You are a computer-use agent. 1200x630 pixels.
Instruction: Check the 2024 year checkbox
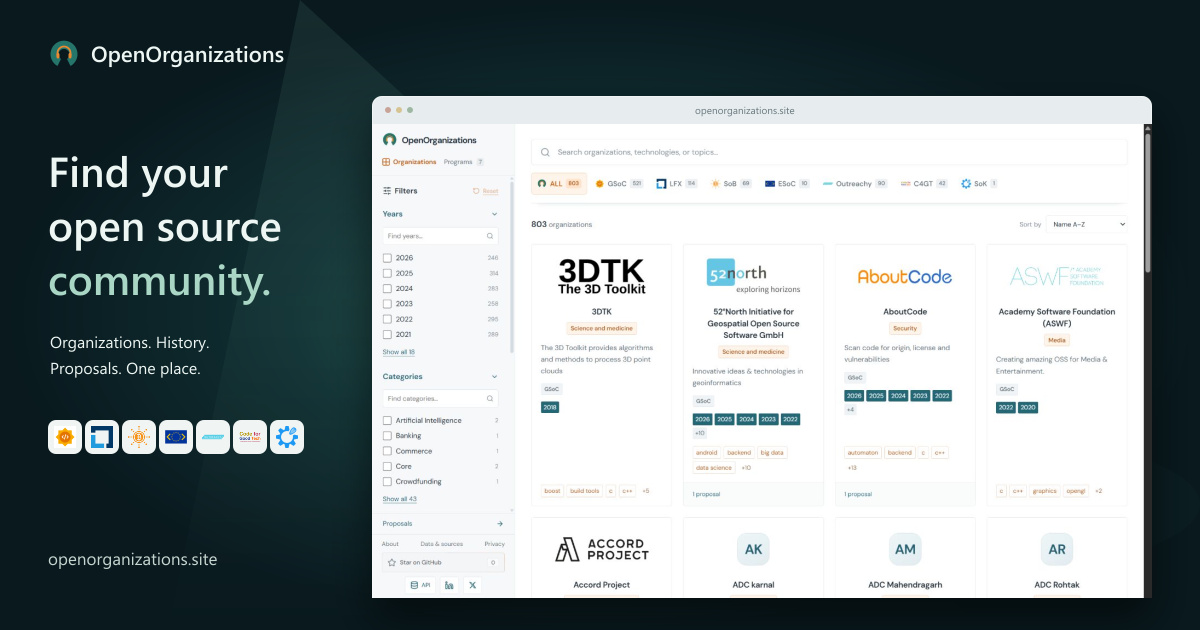(387, 288)
